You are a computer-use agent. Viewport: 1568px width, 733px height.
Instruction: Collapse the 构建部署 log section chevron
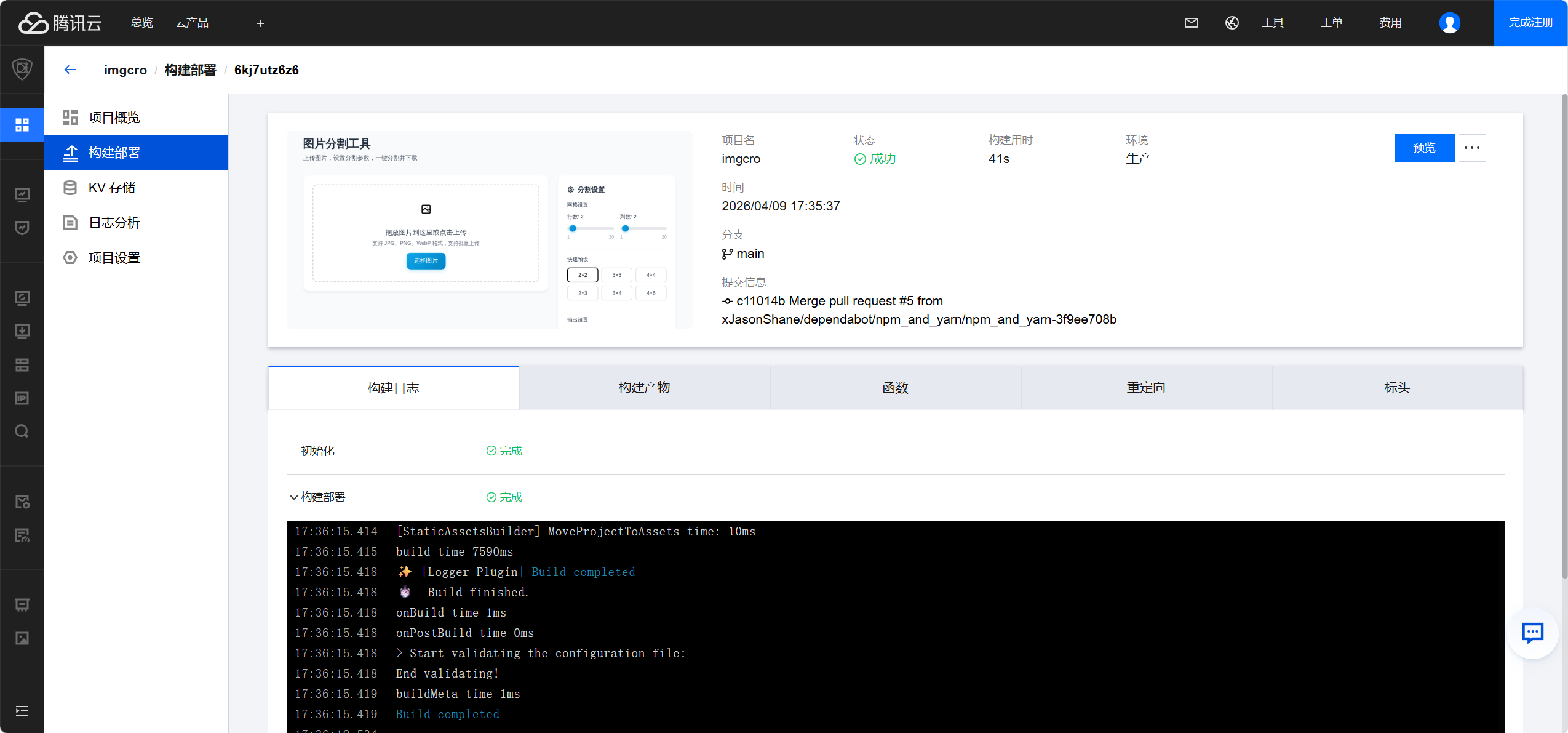[x=293, y=497]
